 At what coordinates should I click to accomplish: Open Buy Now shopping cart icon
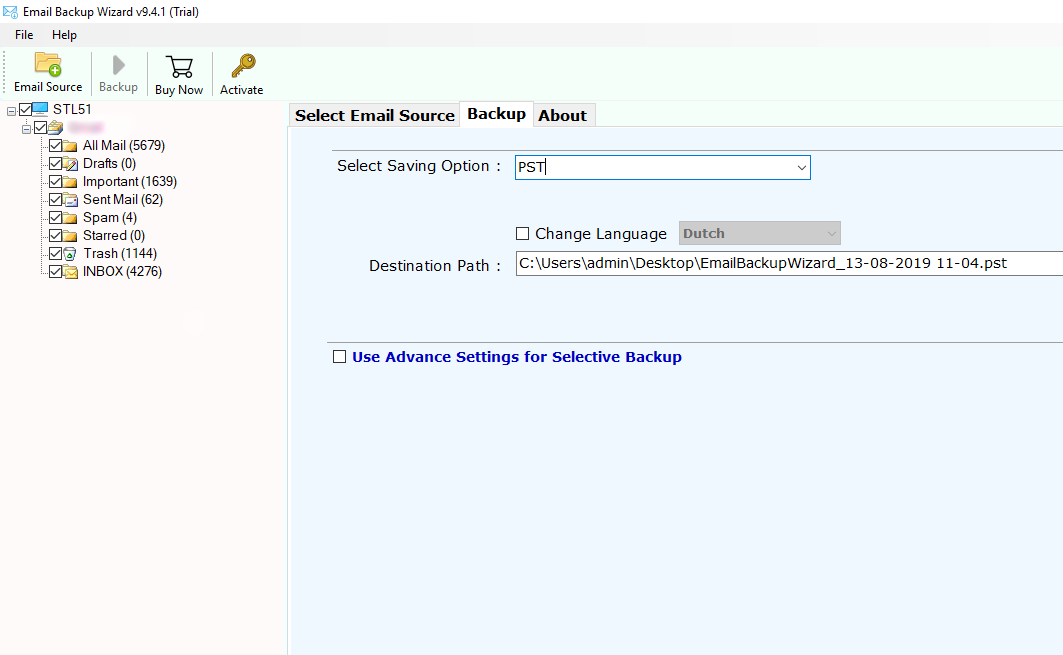pos(180,67)
